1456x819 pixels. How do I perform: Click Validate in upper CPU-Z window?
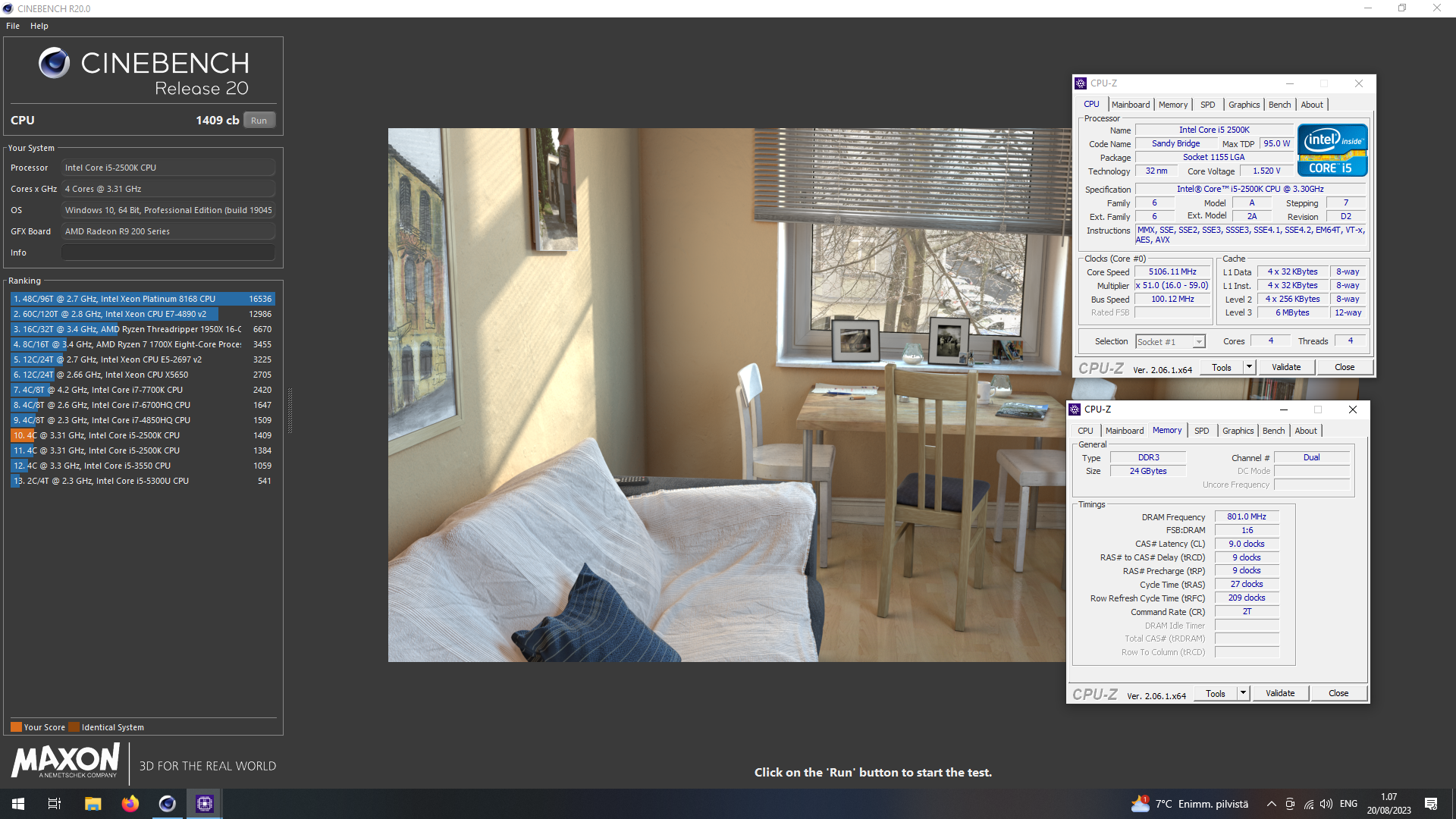[1286, 367]
